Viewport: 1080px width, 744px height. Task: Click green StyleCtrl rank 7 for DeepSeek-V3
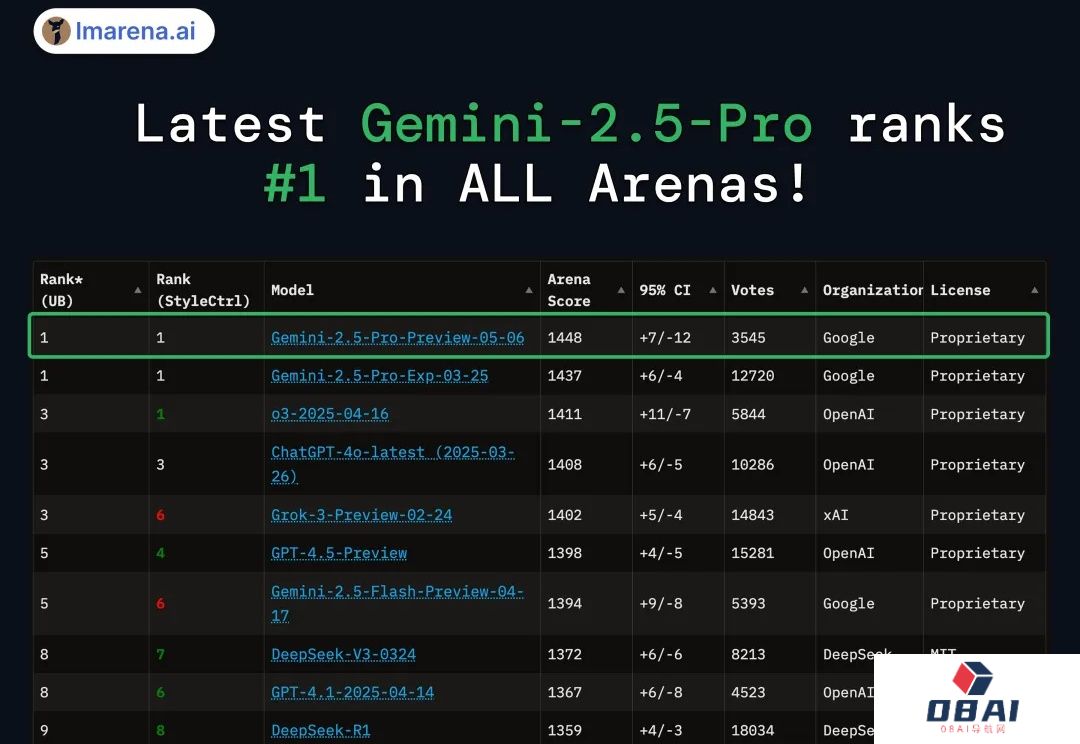[160, 654]
